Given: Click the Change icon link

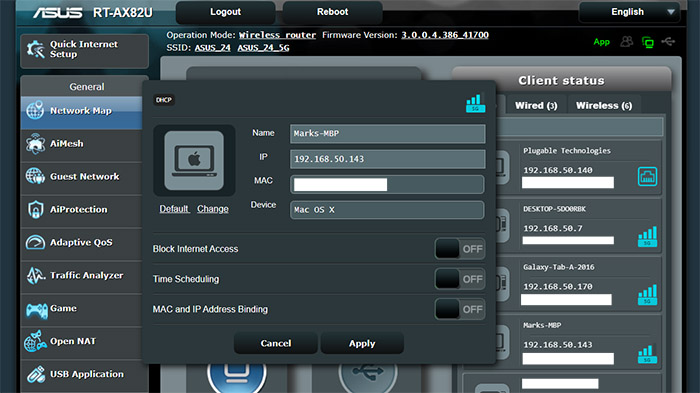Looking at the screenshot, I should coord(213,209).
